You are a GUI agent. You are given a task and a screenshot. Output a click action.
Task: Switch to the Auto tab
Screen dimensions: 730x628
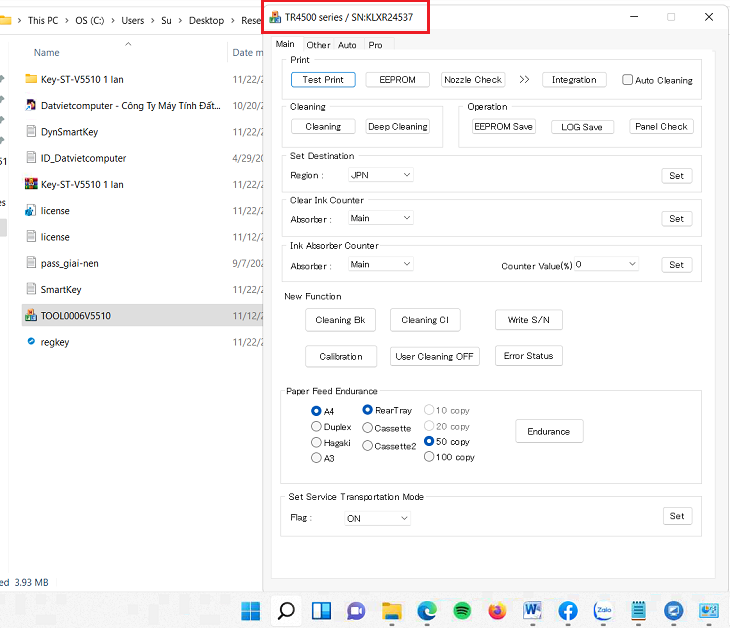(347, 45)
